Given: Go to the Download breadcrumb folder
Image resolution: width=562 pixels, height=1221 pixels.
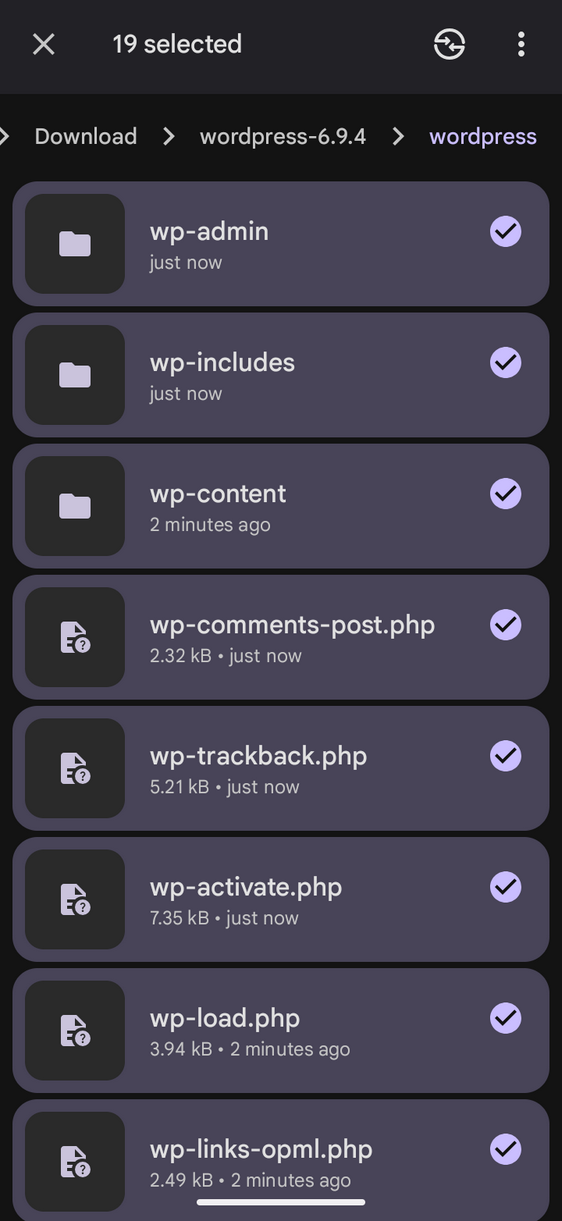Looking at the screenshot, I should 86,136.
